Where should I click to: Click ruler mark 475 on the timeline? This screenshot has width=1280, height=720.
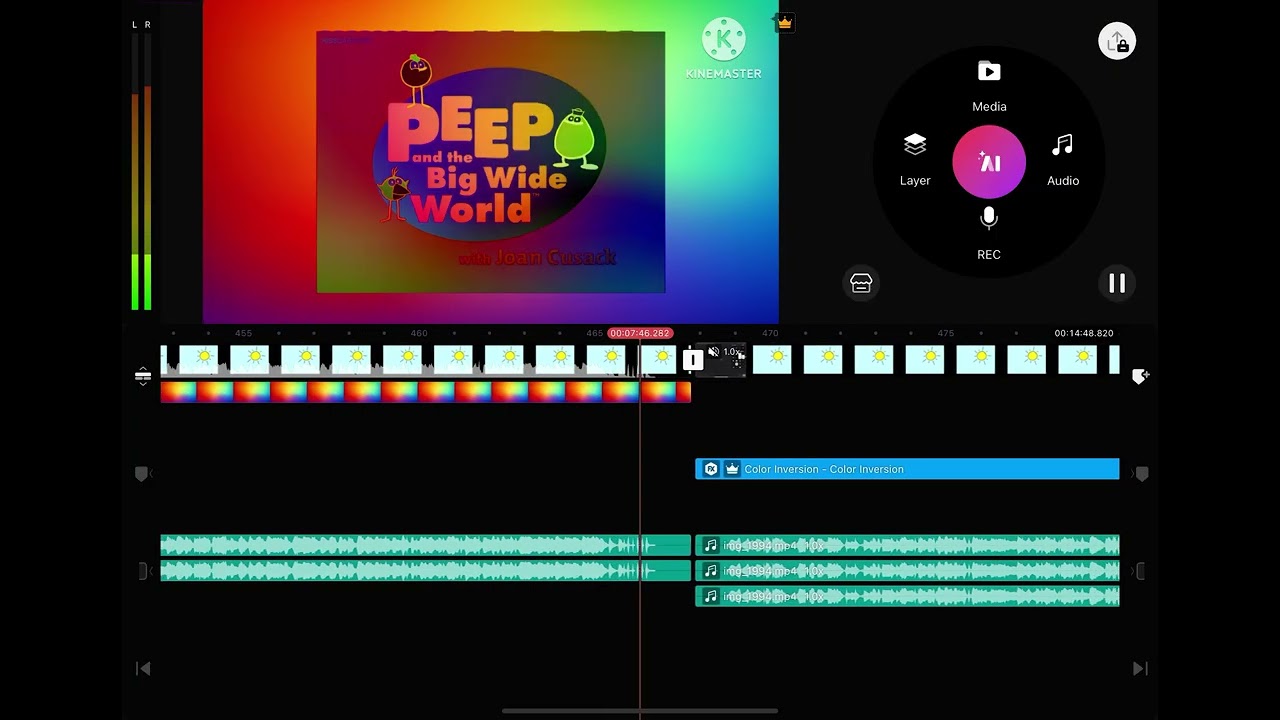tap(945, 333)
